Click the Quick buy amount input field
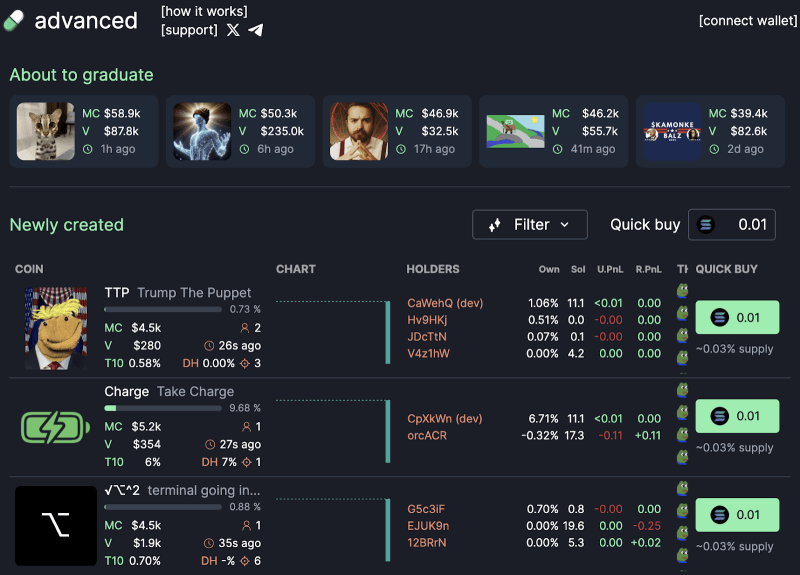The height and width of the screenshot is (575, 800). tap(745, 225)
